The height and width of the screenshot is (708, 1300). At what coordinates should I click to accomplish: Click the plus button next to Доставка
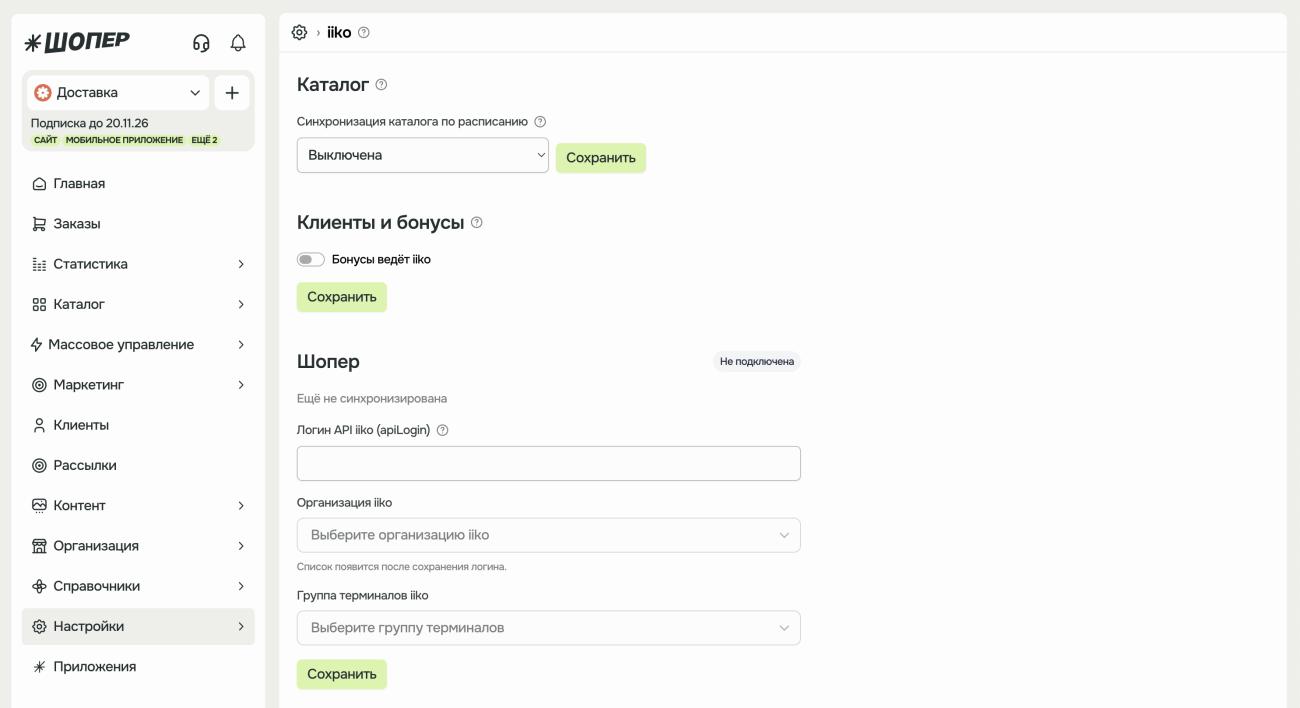click(232, 93)
